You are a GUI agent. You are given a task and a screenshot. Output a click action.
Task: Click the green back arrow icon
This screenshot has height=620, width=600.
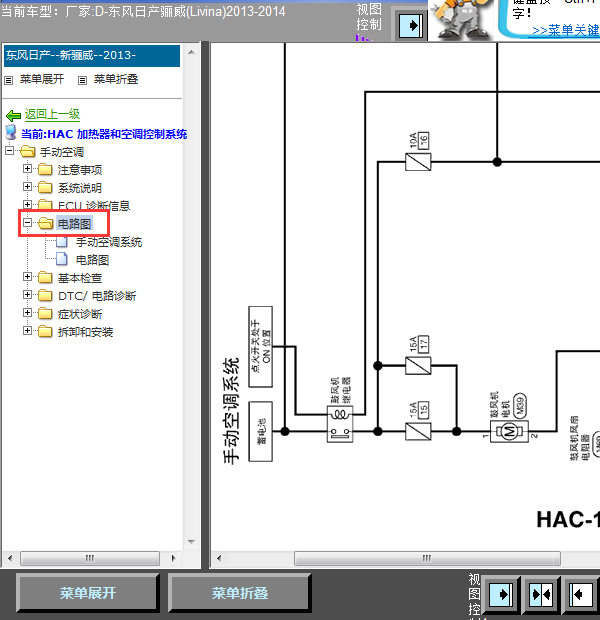[13, 116]
